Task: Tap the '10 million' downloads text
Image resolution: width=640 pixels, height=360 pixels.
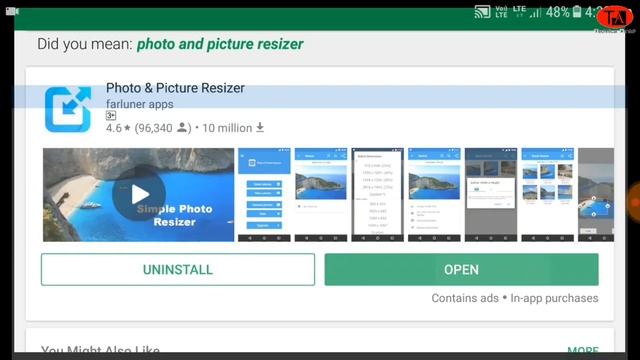Action: 233,128
